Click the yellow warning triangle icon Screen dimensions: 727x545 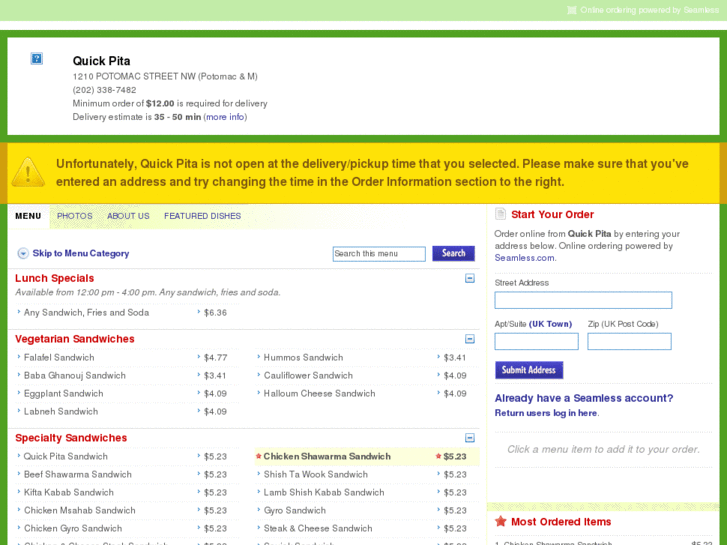[x=28, y=172]
